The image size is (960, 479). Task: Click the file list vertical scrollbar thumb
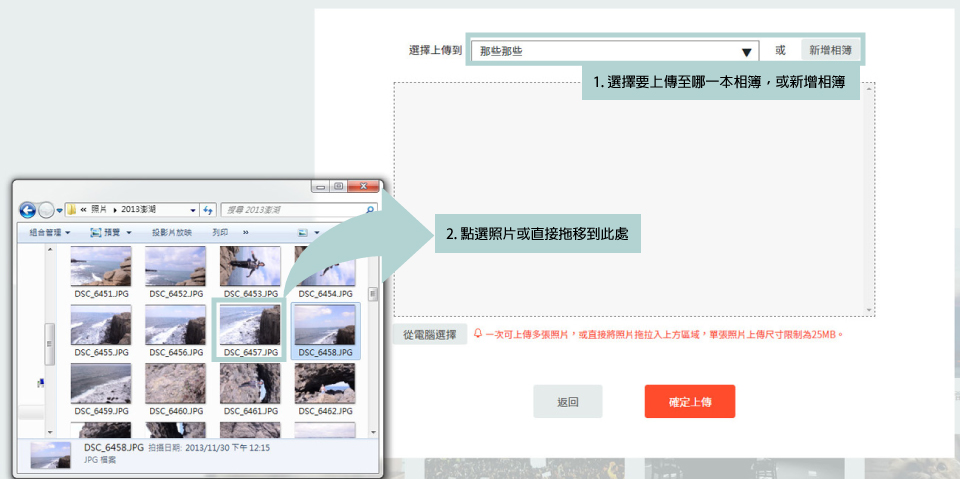coord(373,295)
